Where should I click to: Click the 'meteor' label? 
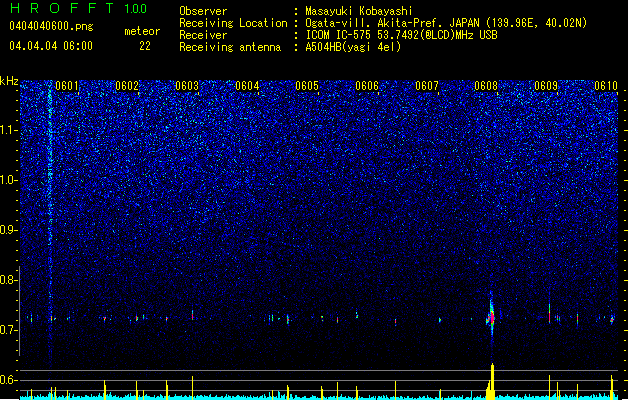[x=142, y=31]
